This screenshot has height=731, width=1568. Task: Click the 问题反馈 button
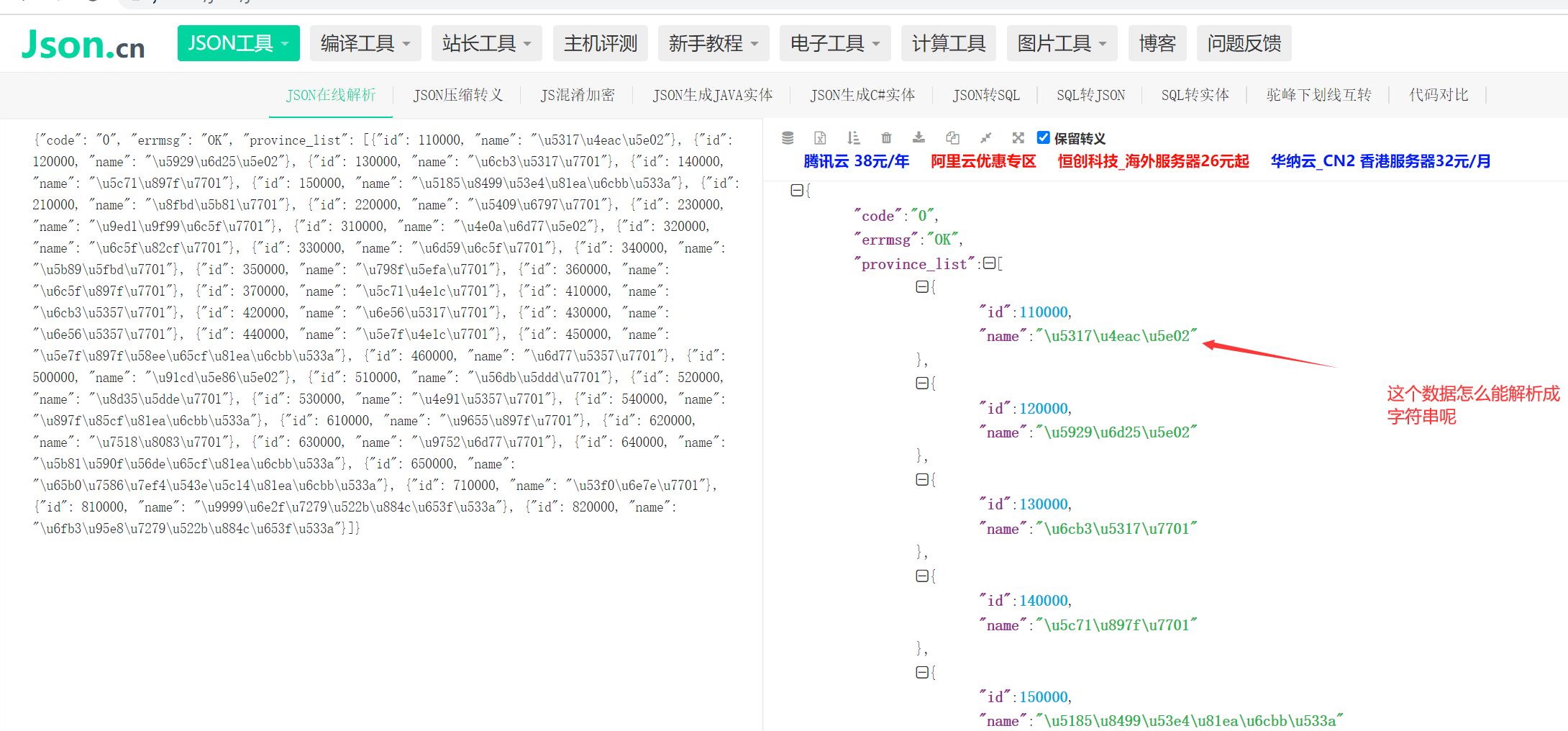(x=1244, y=43)
